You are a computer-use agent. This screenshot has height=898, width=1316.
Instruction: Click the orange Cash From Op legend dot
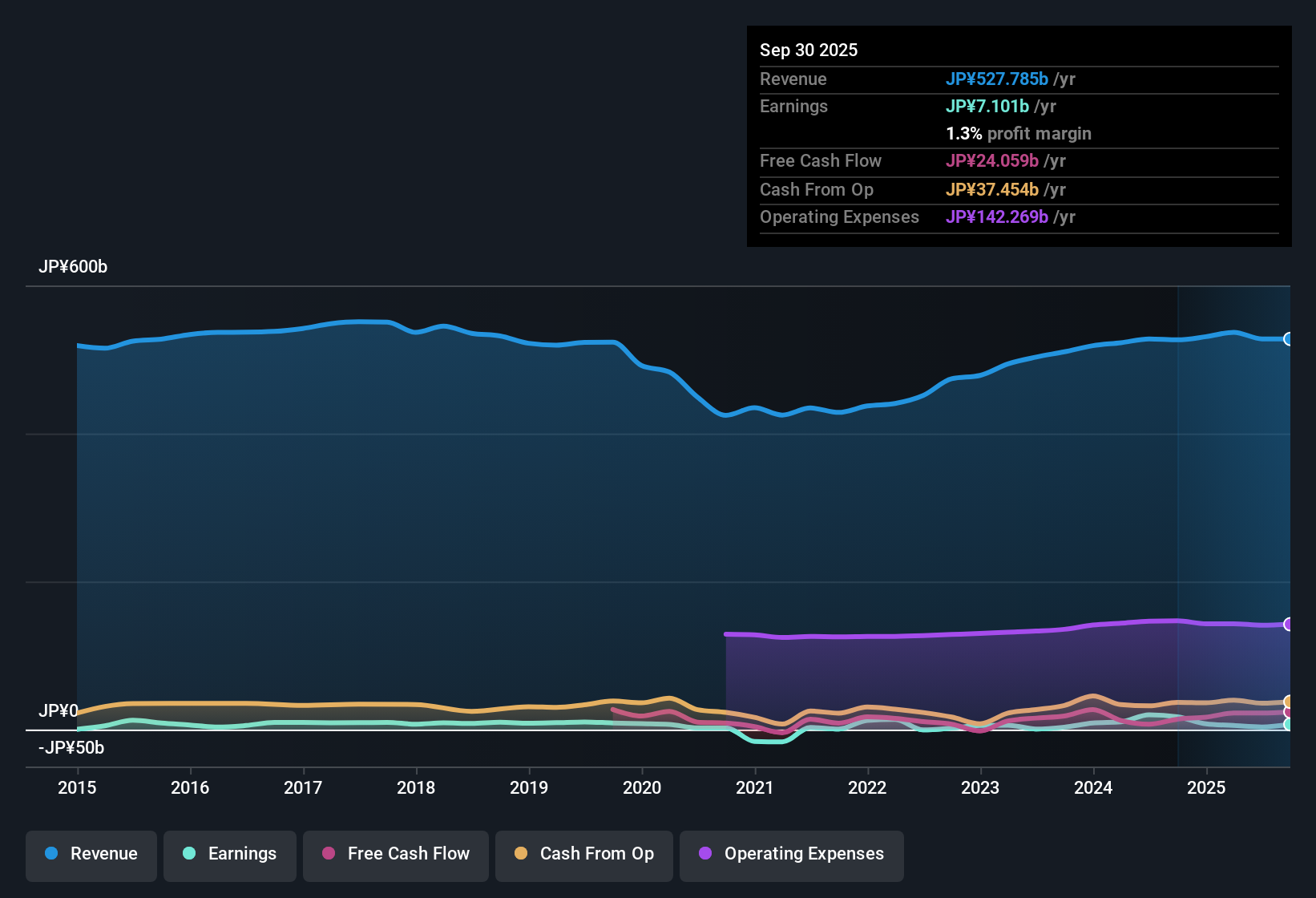(x=520, y=854)
